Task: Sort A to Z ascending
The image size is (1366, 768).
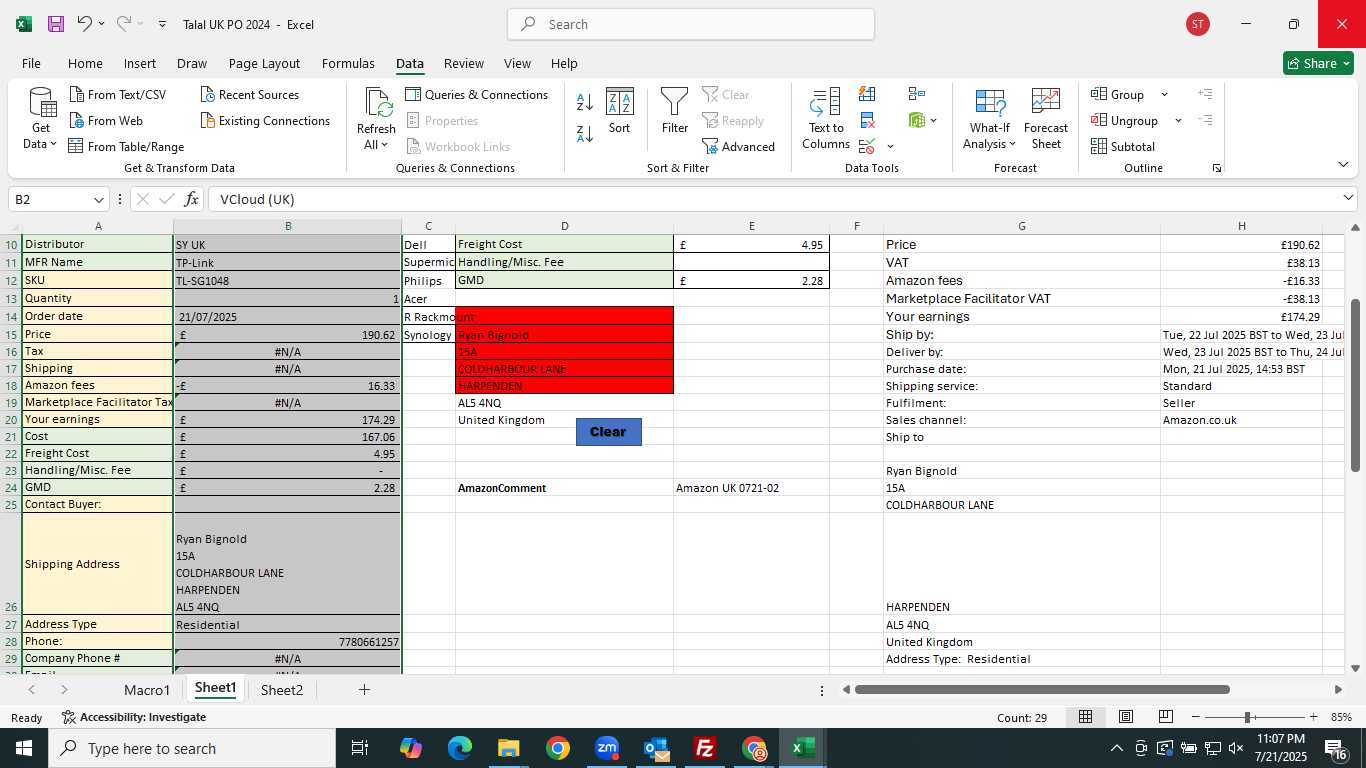Action: click(585, 102)
